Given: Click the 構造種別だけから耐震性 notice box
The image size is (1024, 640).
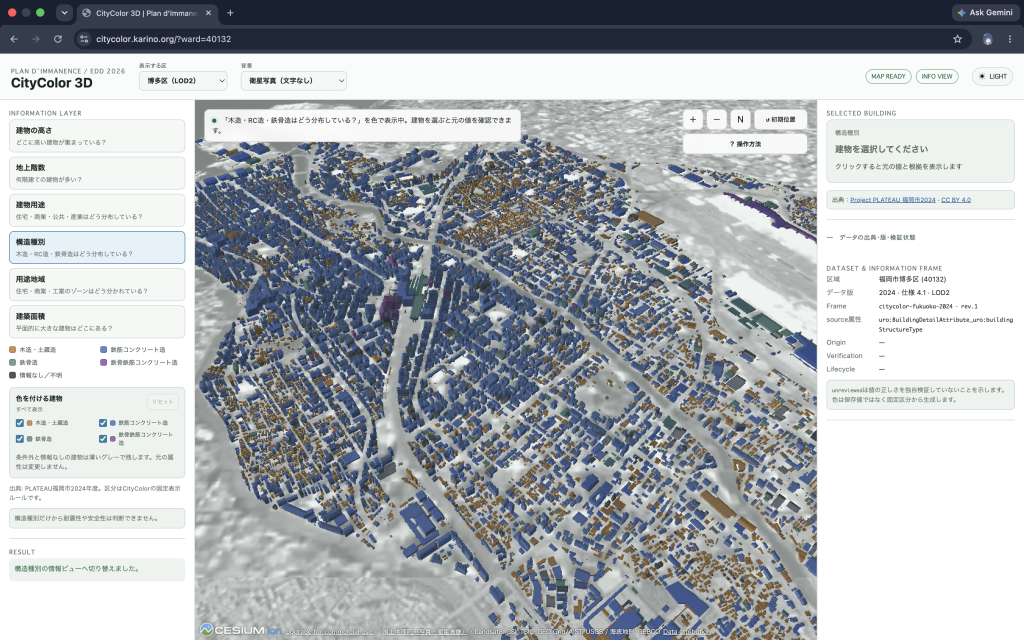Looking at the screenshot, I should tap(97, 519).
